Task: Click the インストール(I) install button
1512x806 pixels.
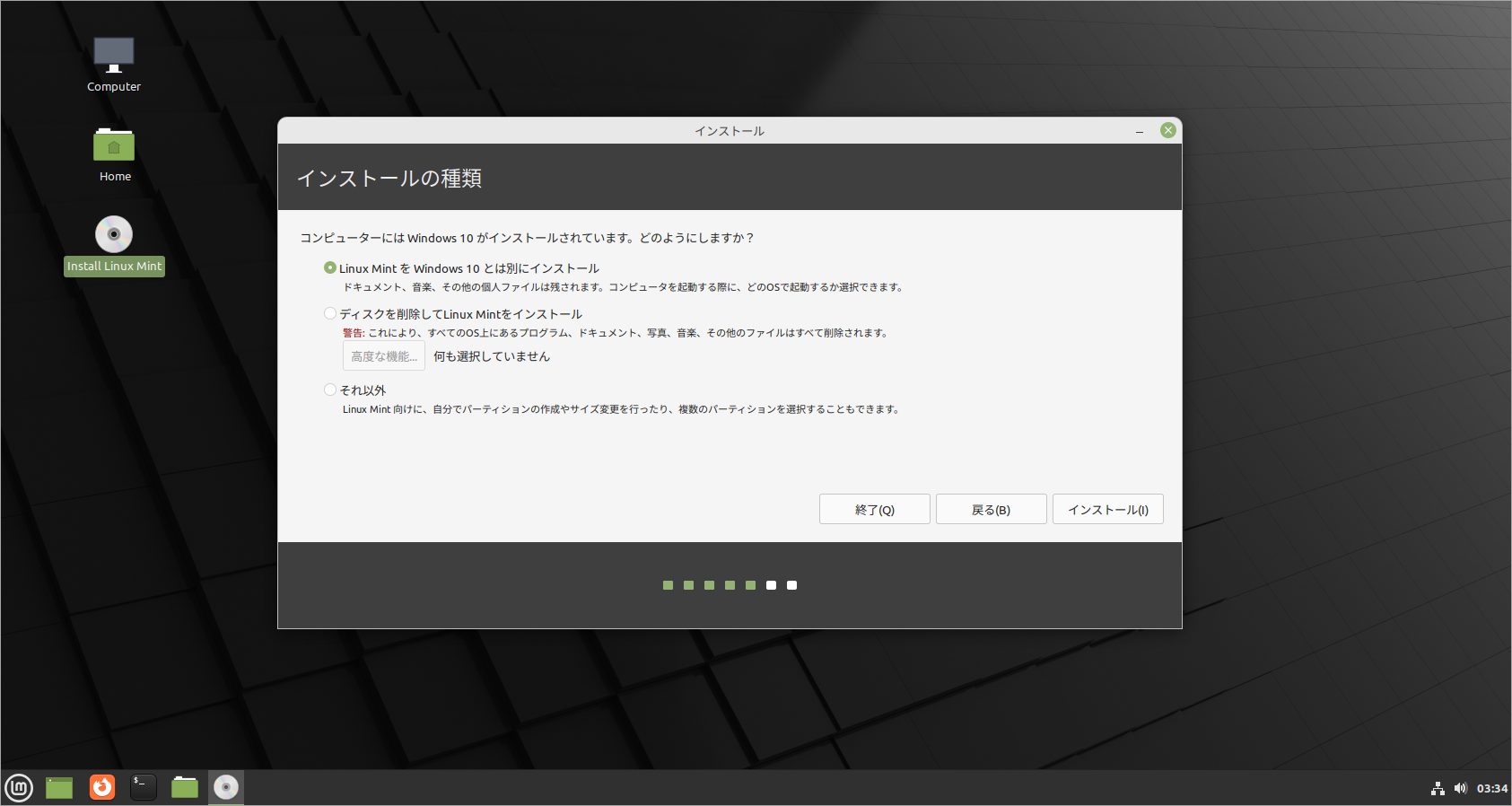Action: [1107, 510]
